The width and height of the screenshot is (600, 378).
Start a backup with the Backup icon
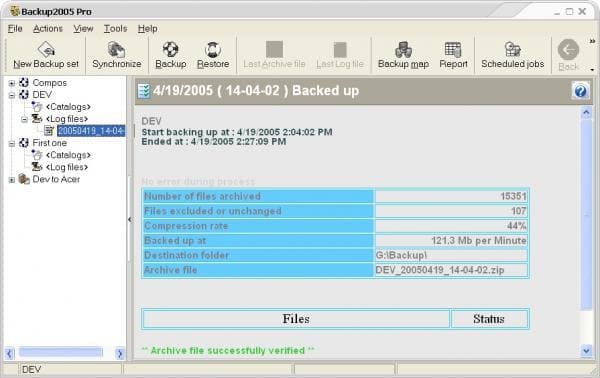coord(170,49)
